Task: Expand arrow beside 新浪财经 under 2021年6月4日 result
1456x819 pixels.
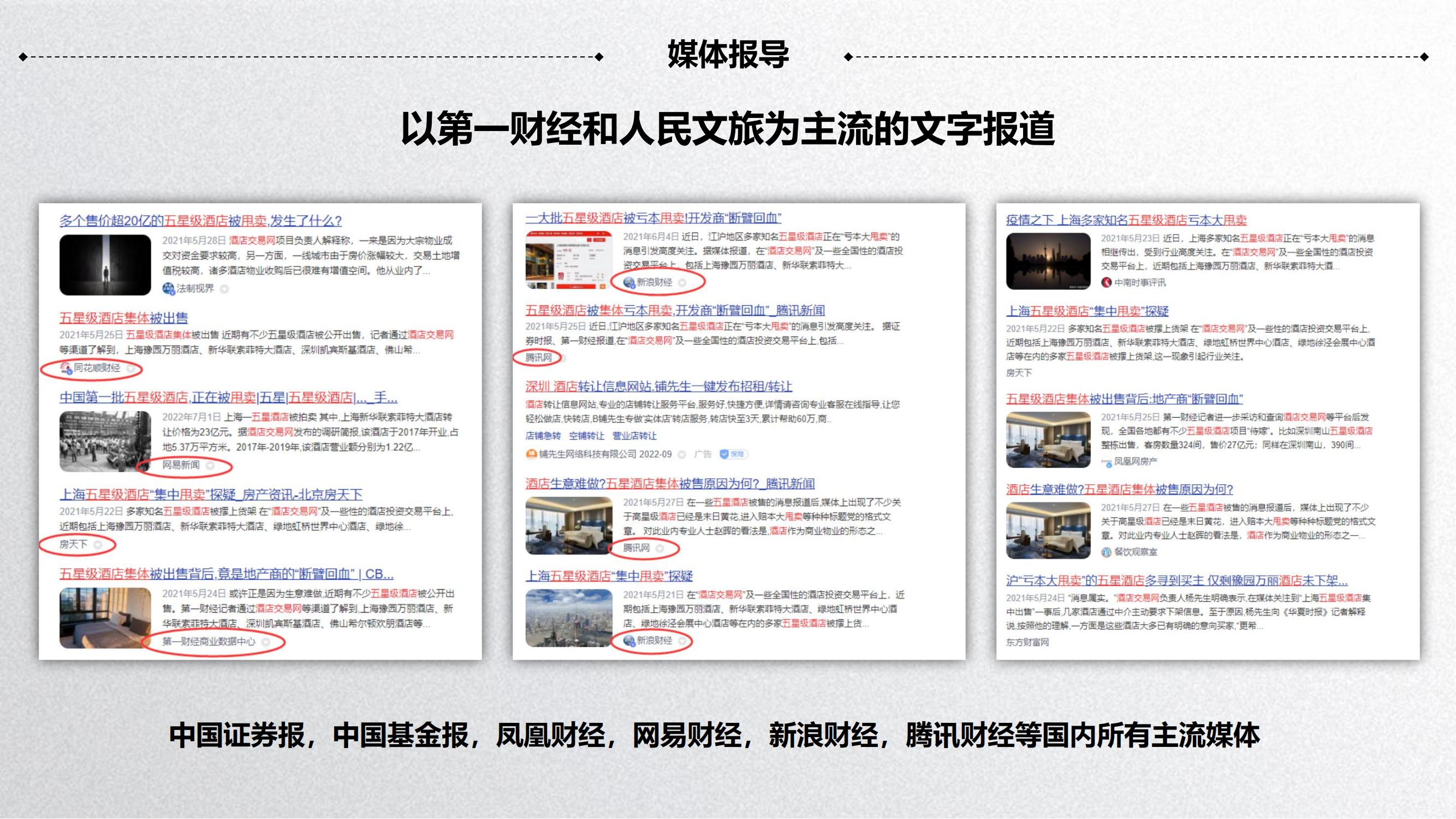Action: coord(682,283)
